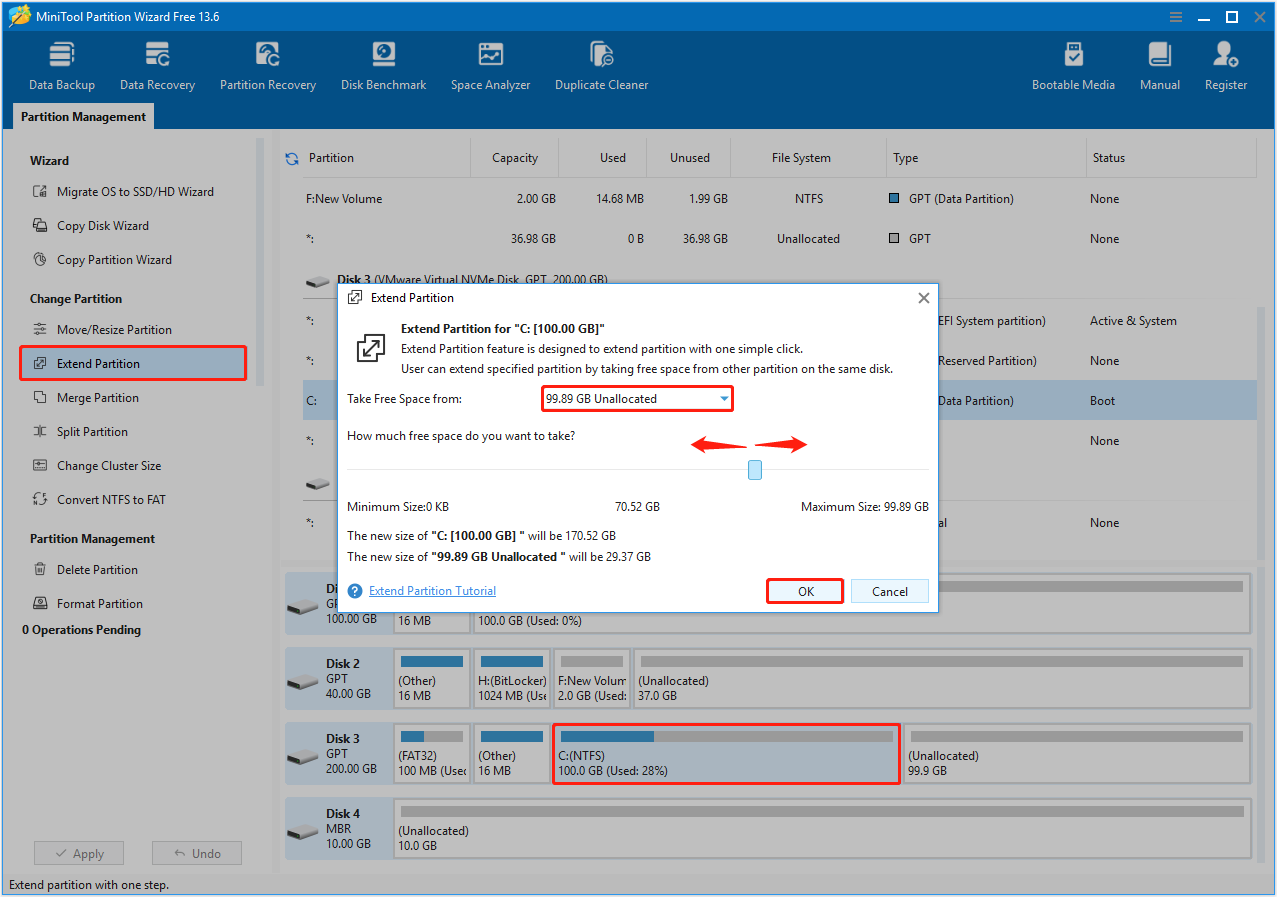Viewport: 1277px width, 897px height.
Task: Open the application hamburger menu
Action: click(x=1174, y=16)
